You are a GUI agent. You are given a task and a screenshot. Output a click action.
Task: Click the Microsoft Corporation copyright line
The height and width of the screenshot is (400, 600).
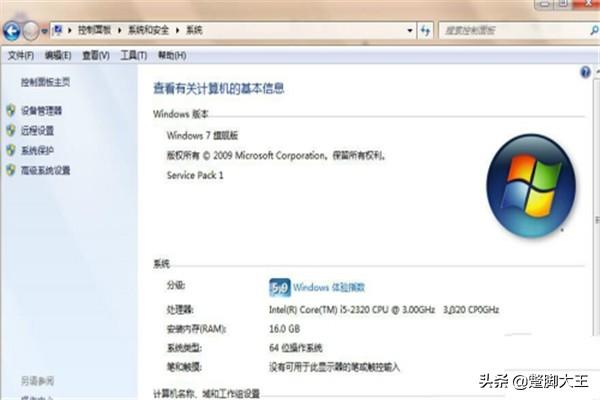click(276, 155)
